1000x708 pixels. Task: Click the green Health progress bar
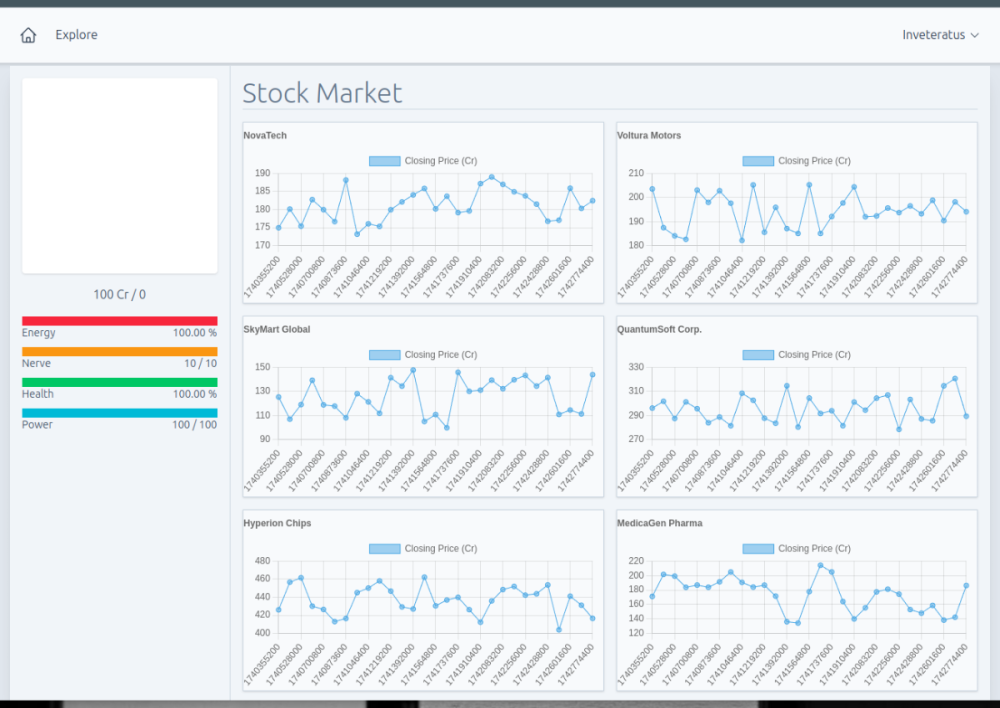tap(119, 382)
